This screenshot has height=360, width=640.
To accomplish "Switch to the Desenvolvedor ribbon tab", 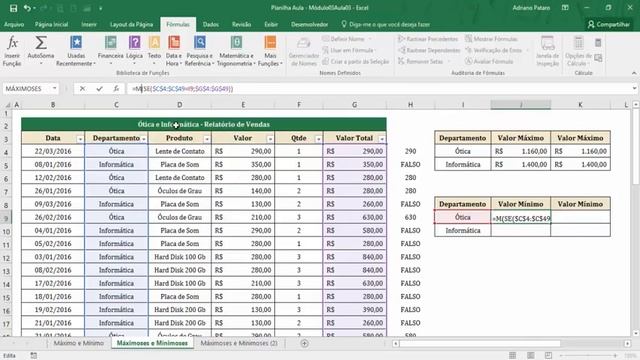I will pos(309,24).
